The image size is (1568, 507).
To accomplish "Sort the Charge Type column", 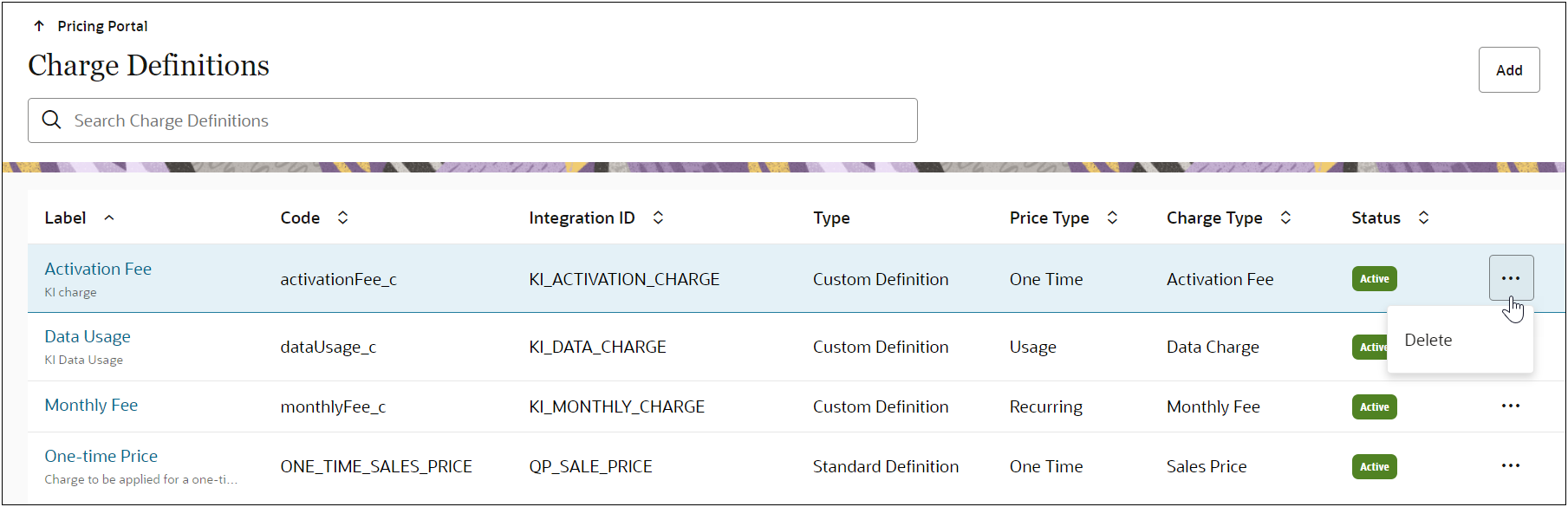I will click(x=1286, y=218).
